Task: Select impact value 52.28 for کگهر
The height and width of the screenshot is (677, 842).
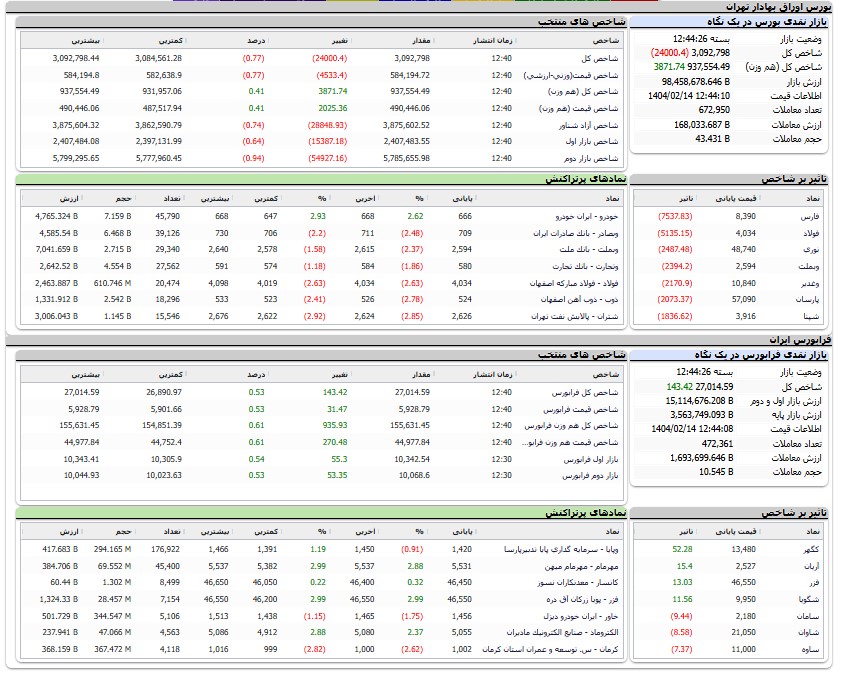Action: [x=683, y=549]
